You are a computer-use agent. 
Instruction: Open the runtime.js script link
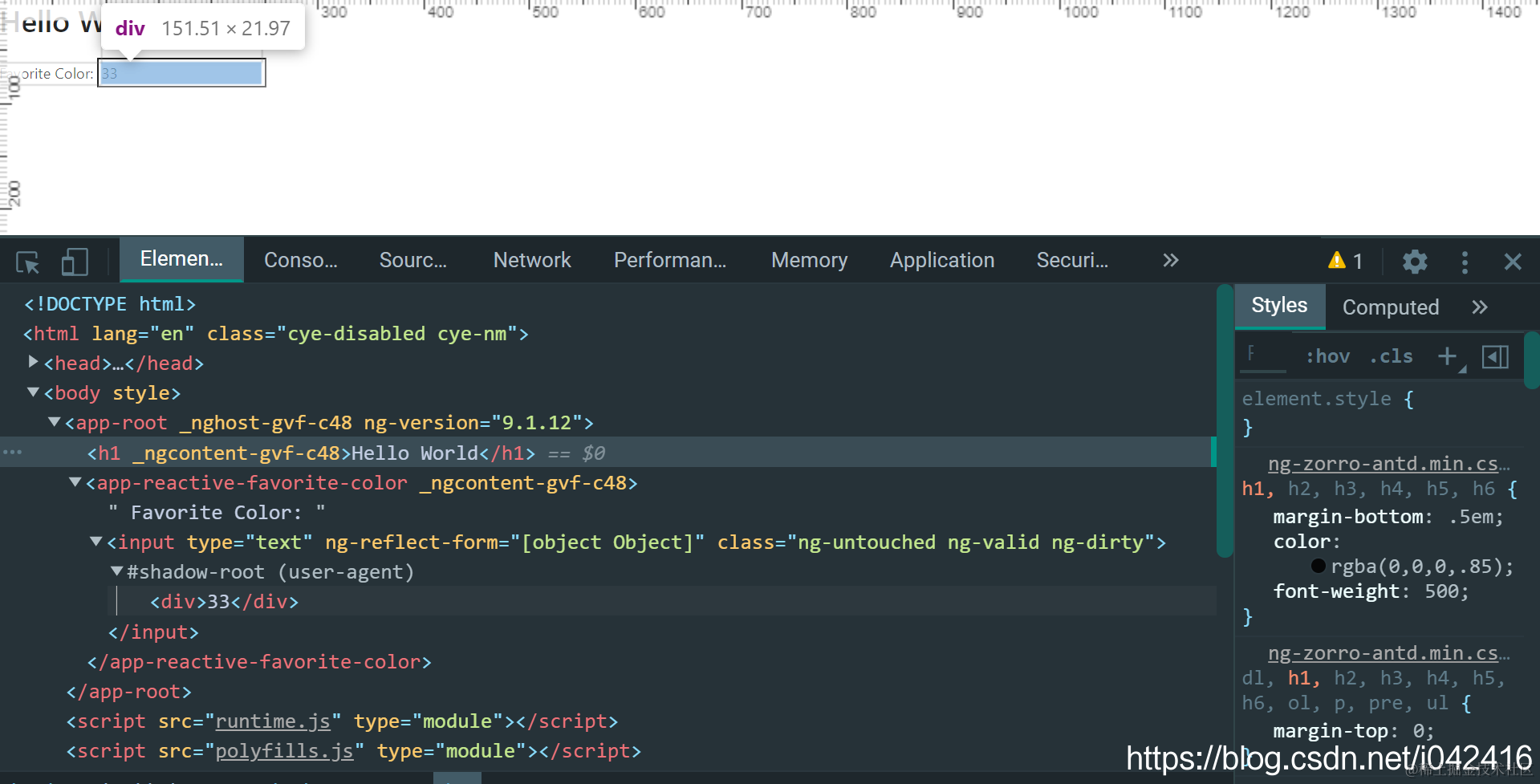pyautogui.click(x=273, y=721)
